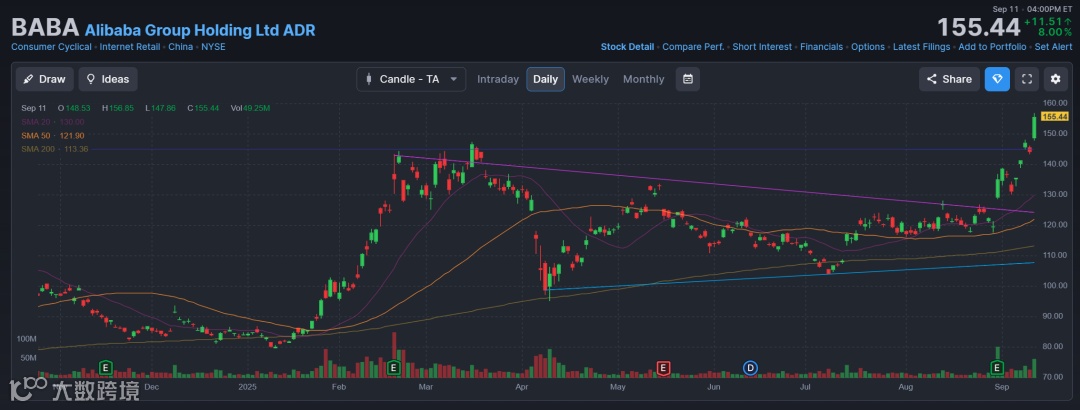The image size is (1080, 410).
Task: Click the Share chart button
Action: (949, 79)
